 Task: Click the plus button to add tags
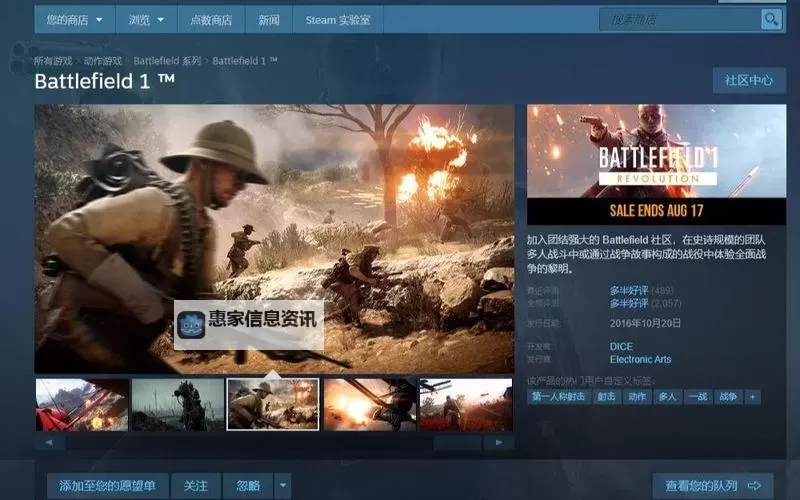click(753, 396)
